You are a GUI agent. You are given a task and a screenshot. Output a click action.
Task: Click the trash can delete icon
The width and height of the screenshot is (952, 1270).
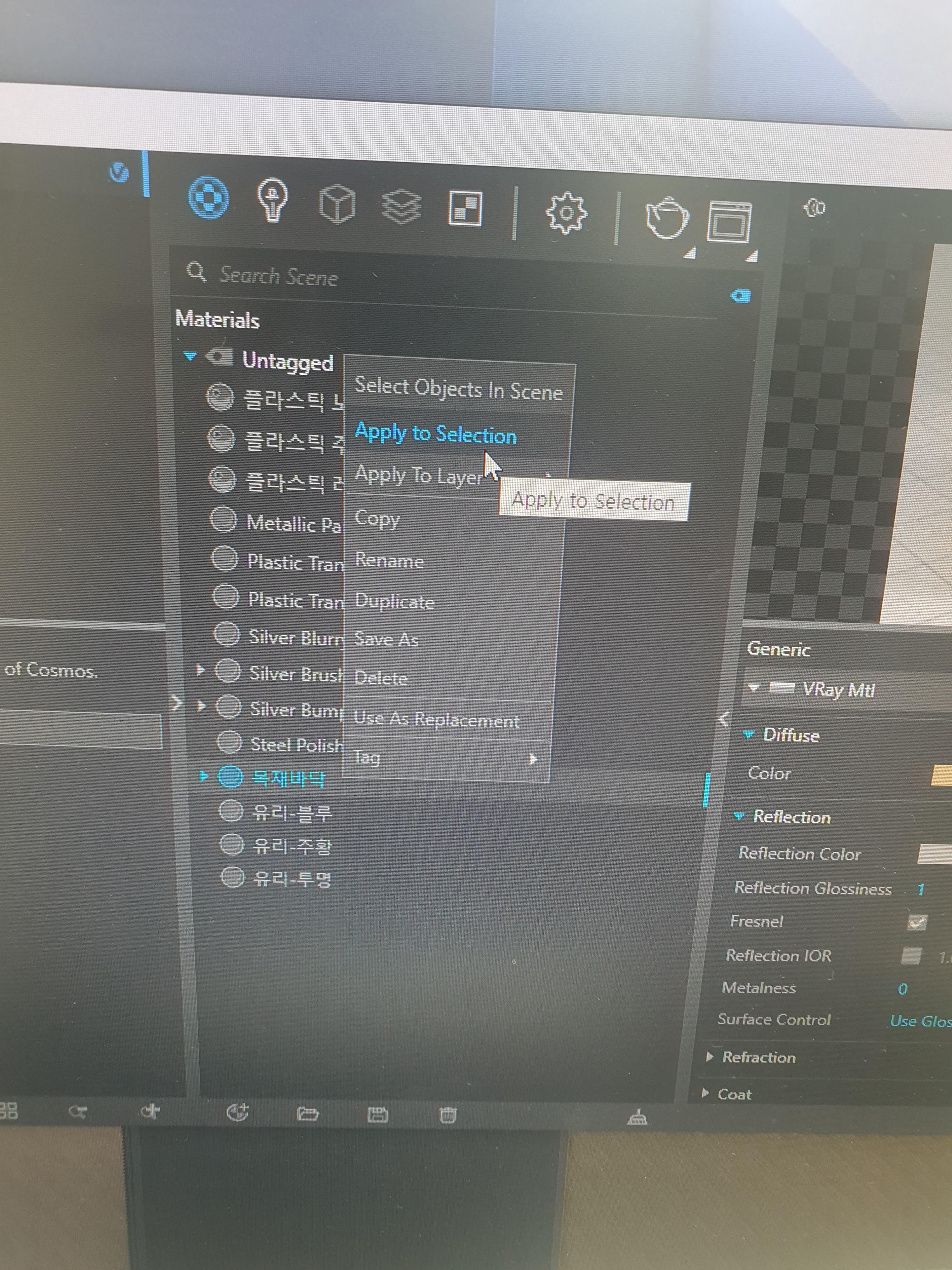tap(448, 1115)
